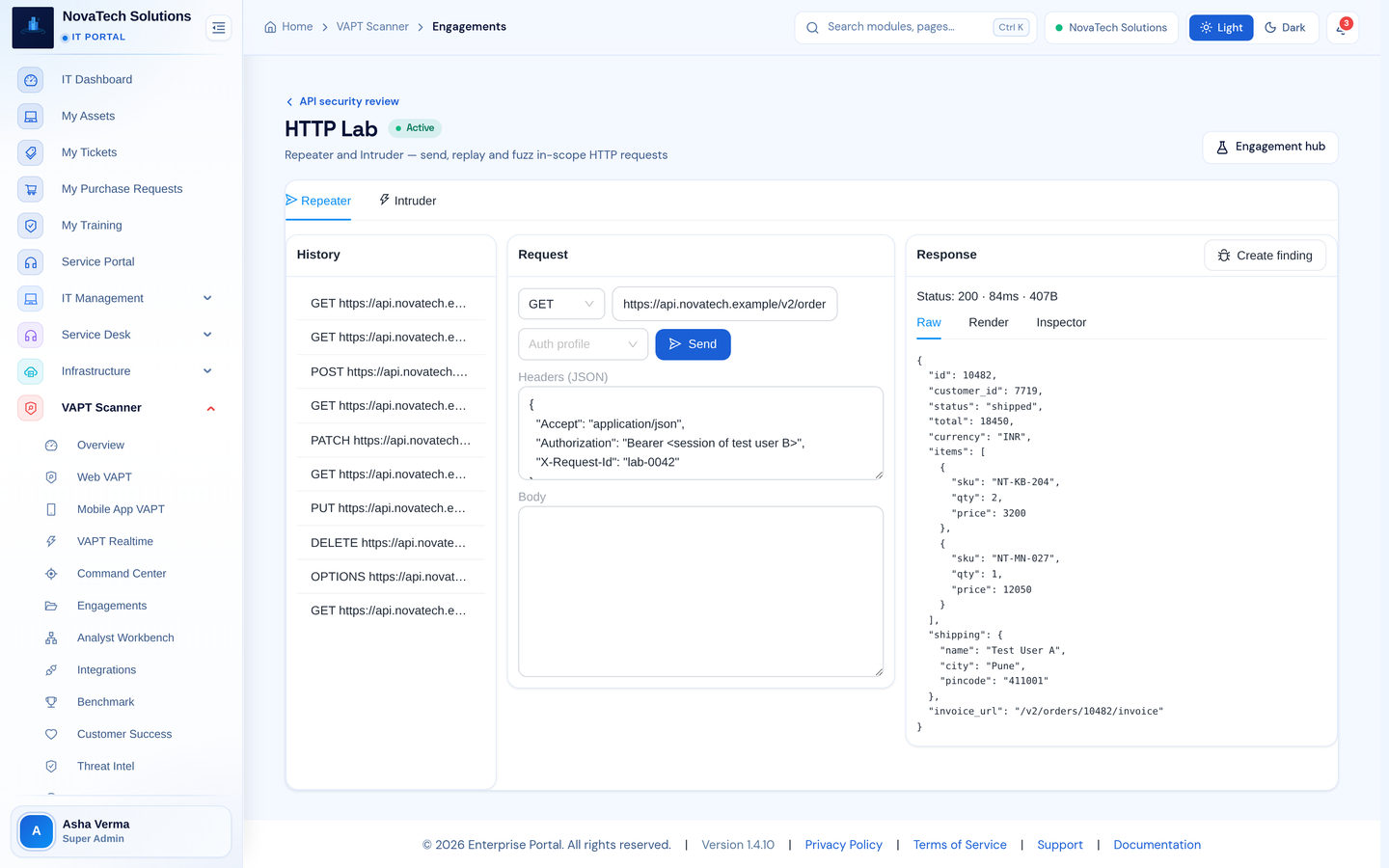This screenshot has height=868, width=1389.
Task: Click the Benchmark trophy icon
Action: tap(51, 702)
